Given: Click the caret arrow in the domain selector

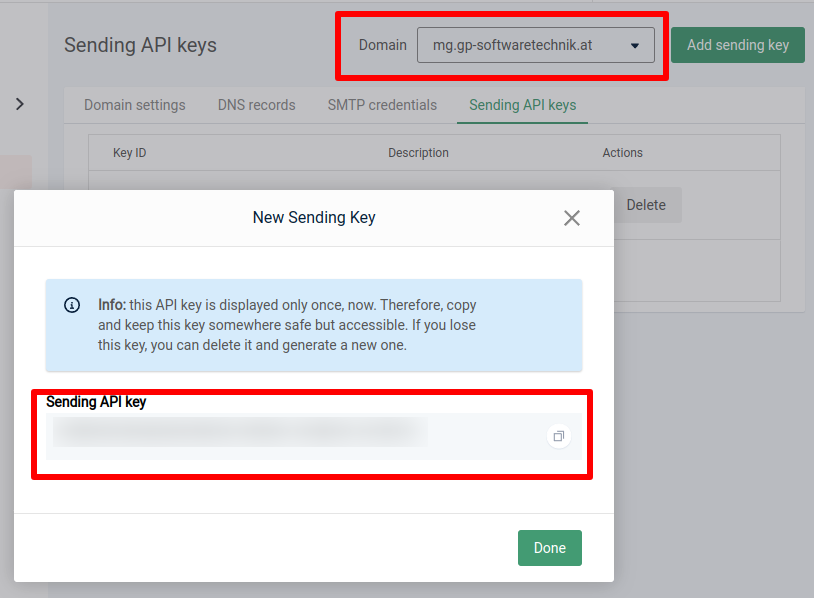Looking at the screenshot, I should [x=635, y=46].
